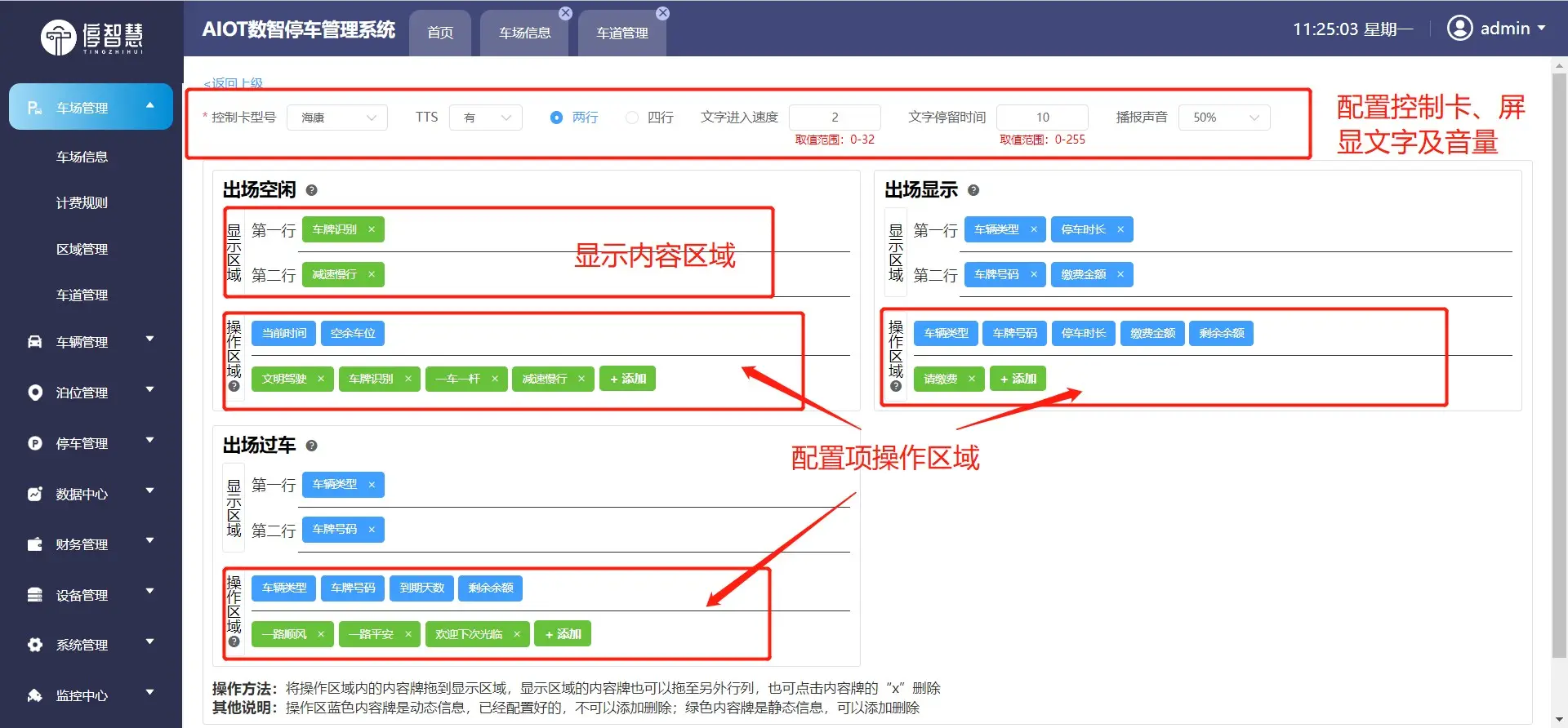Click the 停智慧 logo
This screenshot has width=1568, height=728.
[x=91, y=37]
